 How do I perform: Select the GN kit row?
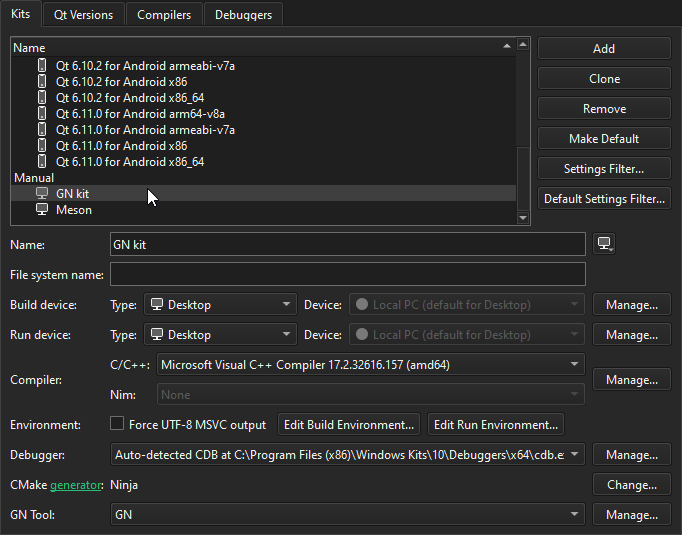pos(264,194)
